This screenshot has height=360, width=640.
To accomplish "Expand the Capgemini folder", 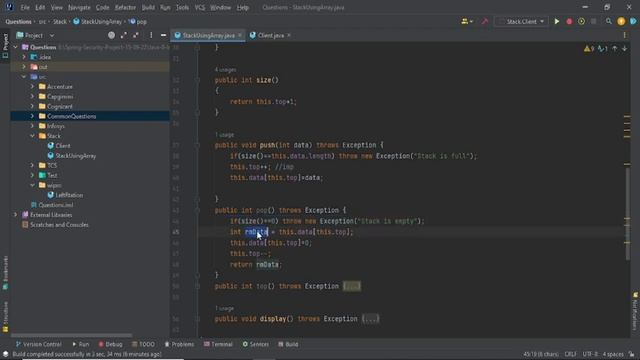I will click(x=32, y=96).
